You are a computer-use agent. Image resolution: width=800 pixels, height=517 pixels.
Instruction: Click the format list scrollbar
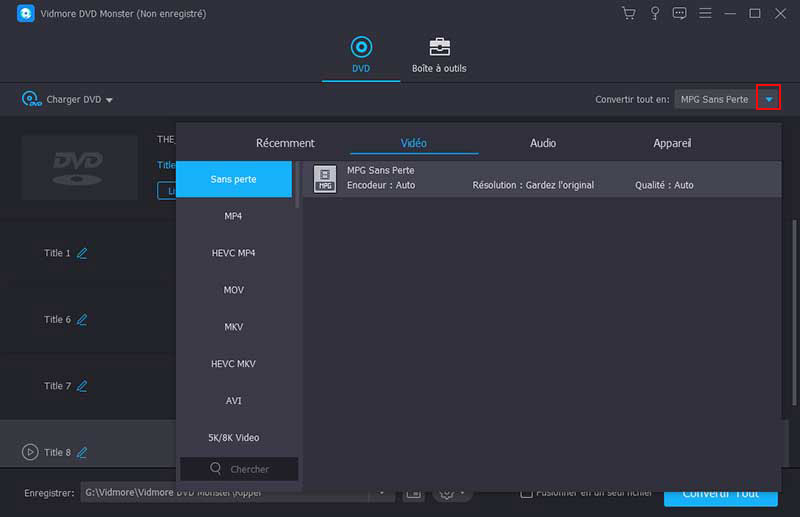pos(297,185)
